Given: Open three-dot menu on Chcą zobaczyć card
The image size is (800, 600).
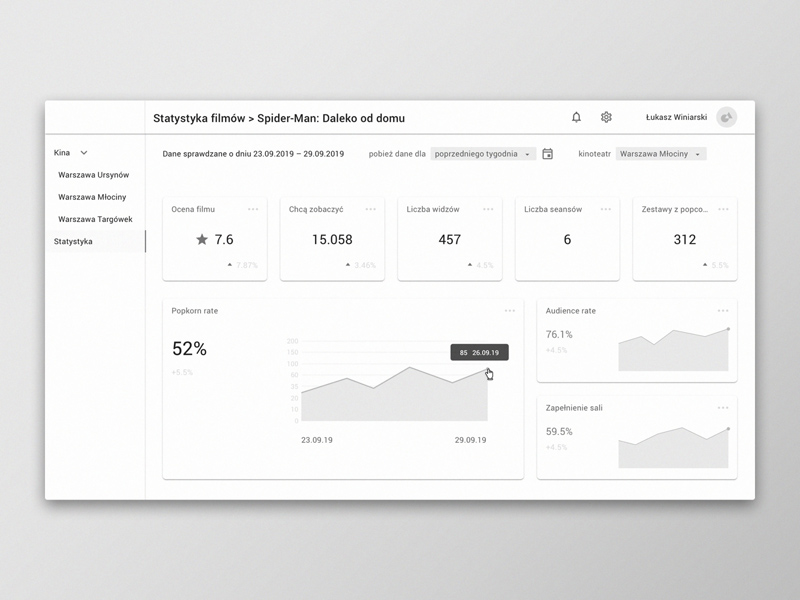Looking at the screenshot, I should click(x=370, y=209).
